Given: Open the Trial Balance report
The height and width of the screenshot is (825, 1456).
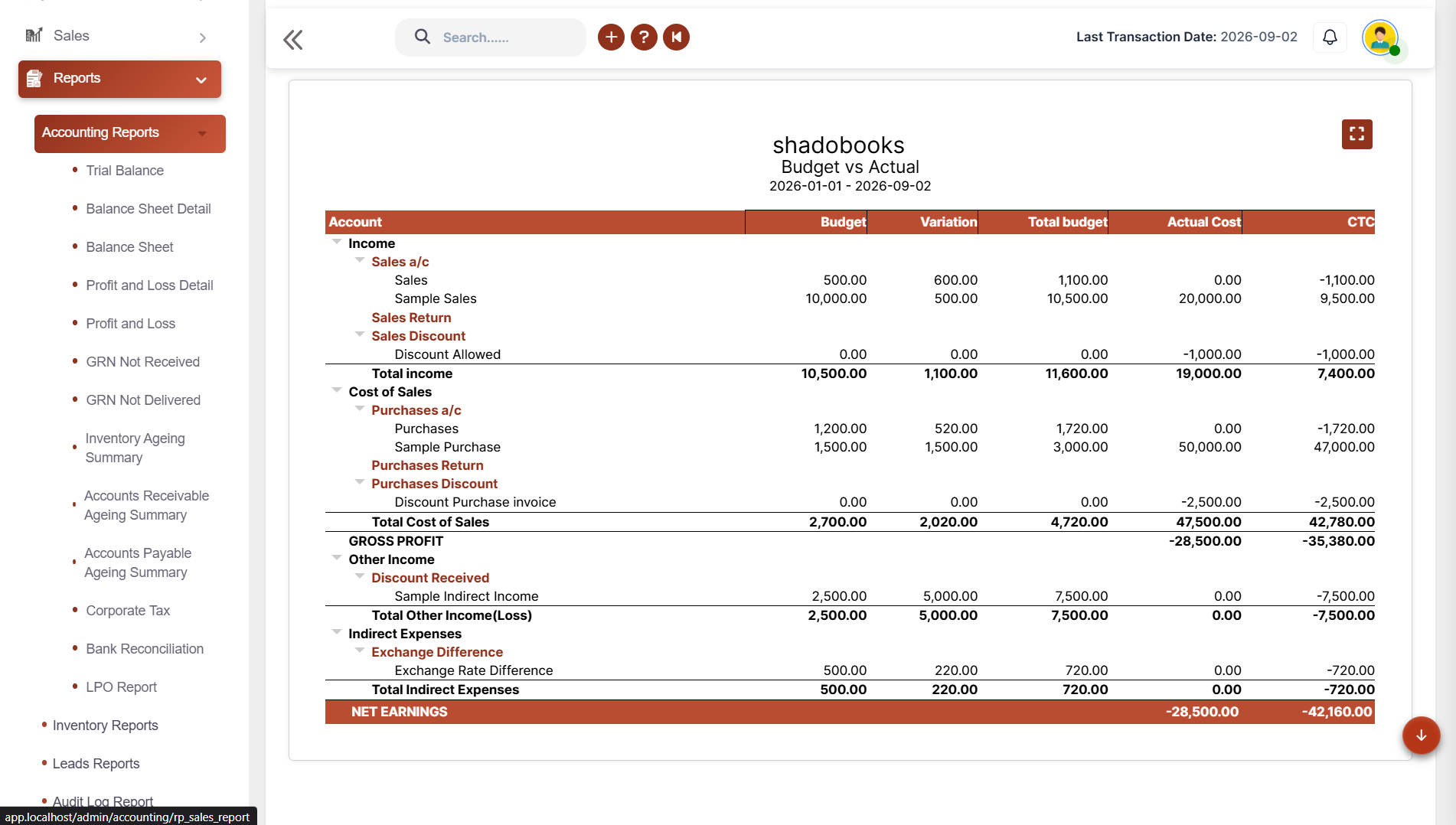Looking at the screenshot, I should pos(125,171).
